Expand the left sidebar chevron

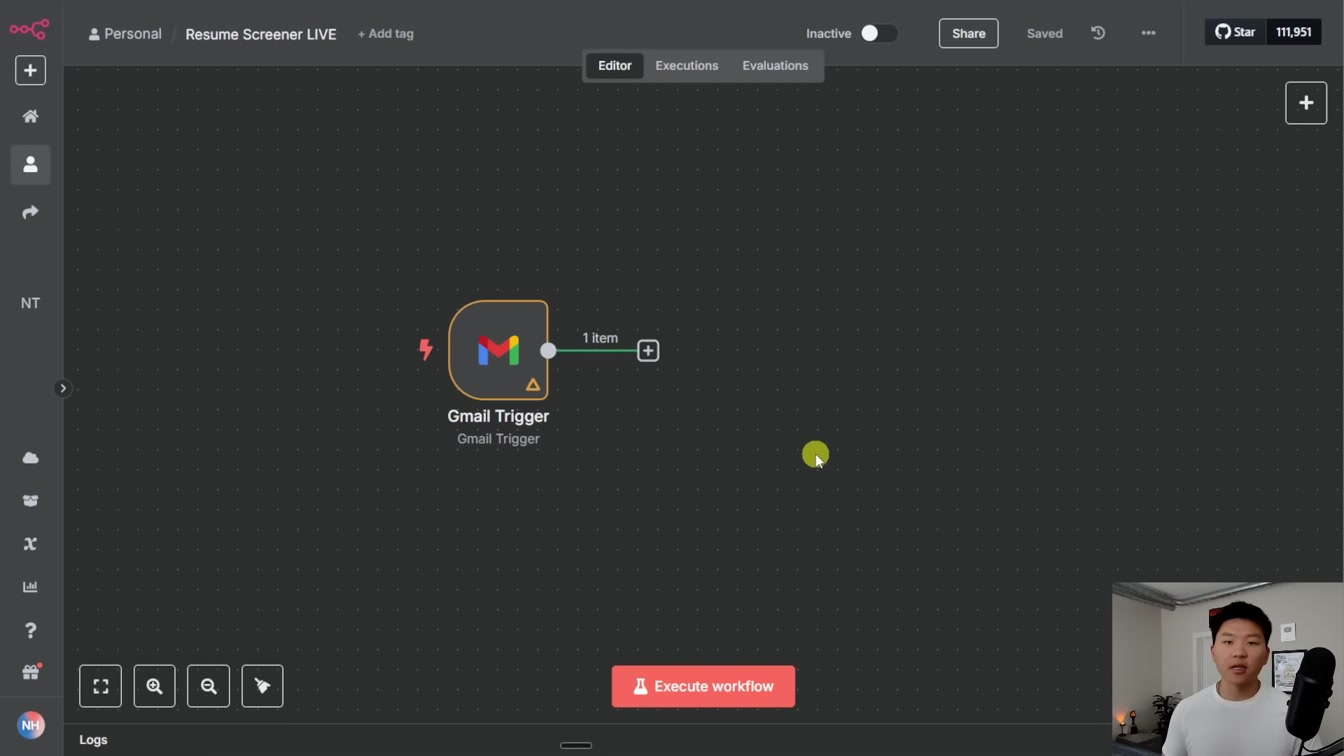coord(62,388)
